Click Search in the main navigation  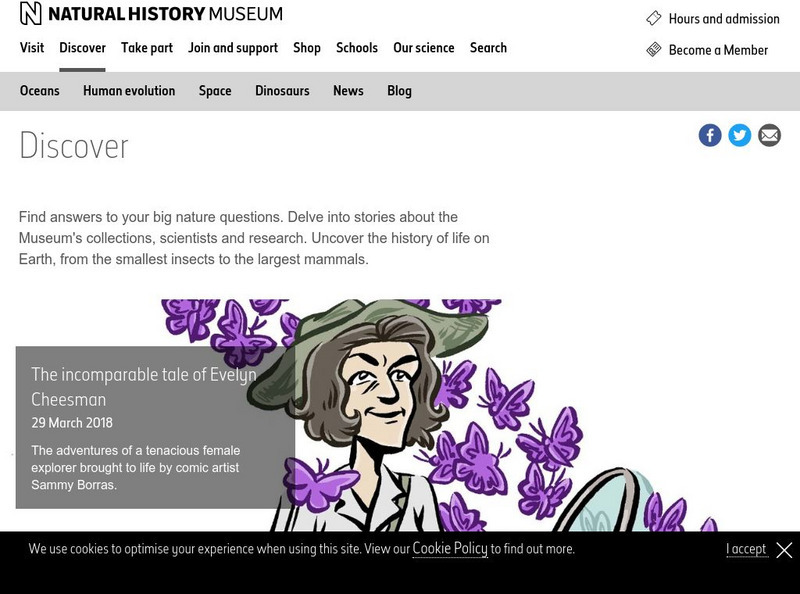488,47
